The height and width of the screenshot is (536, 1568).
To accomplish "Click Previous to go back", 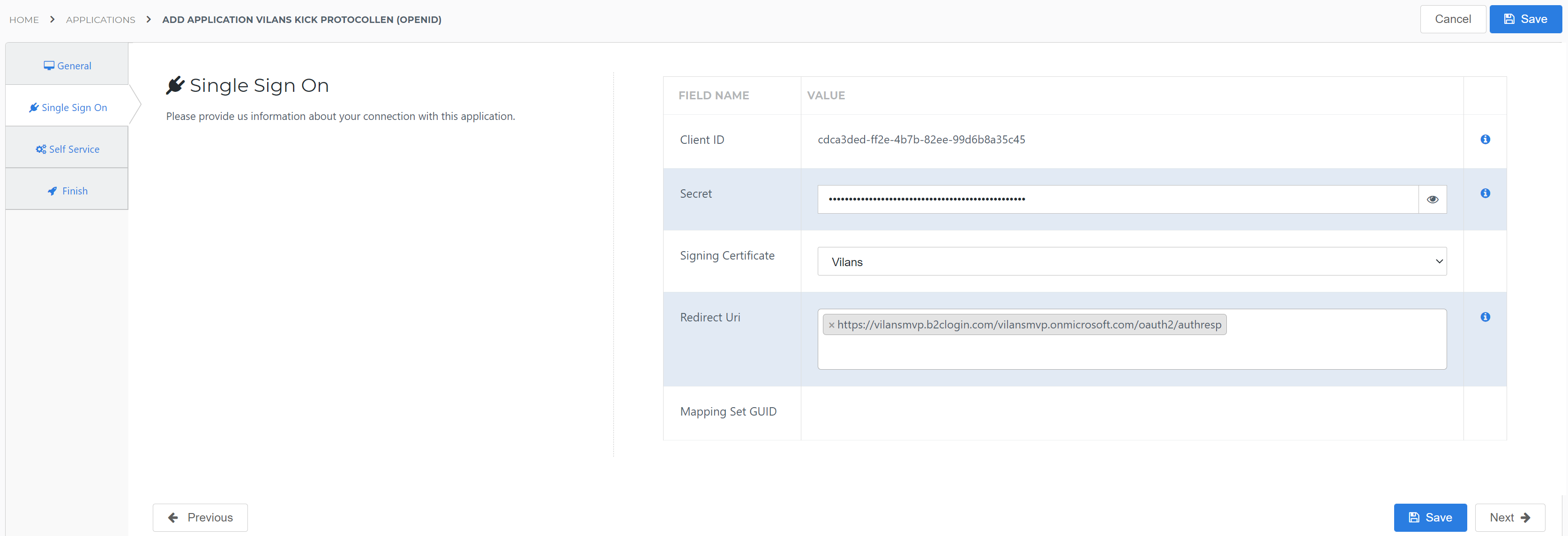I will click(x=201, y=517).
